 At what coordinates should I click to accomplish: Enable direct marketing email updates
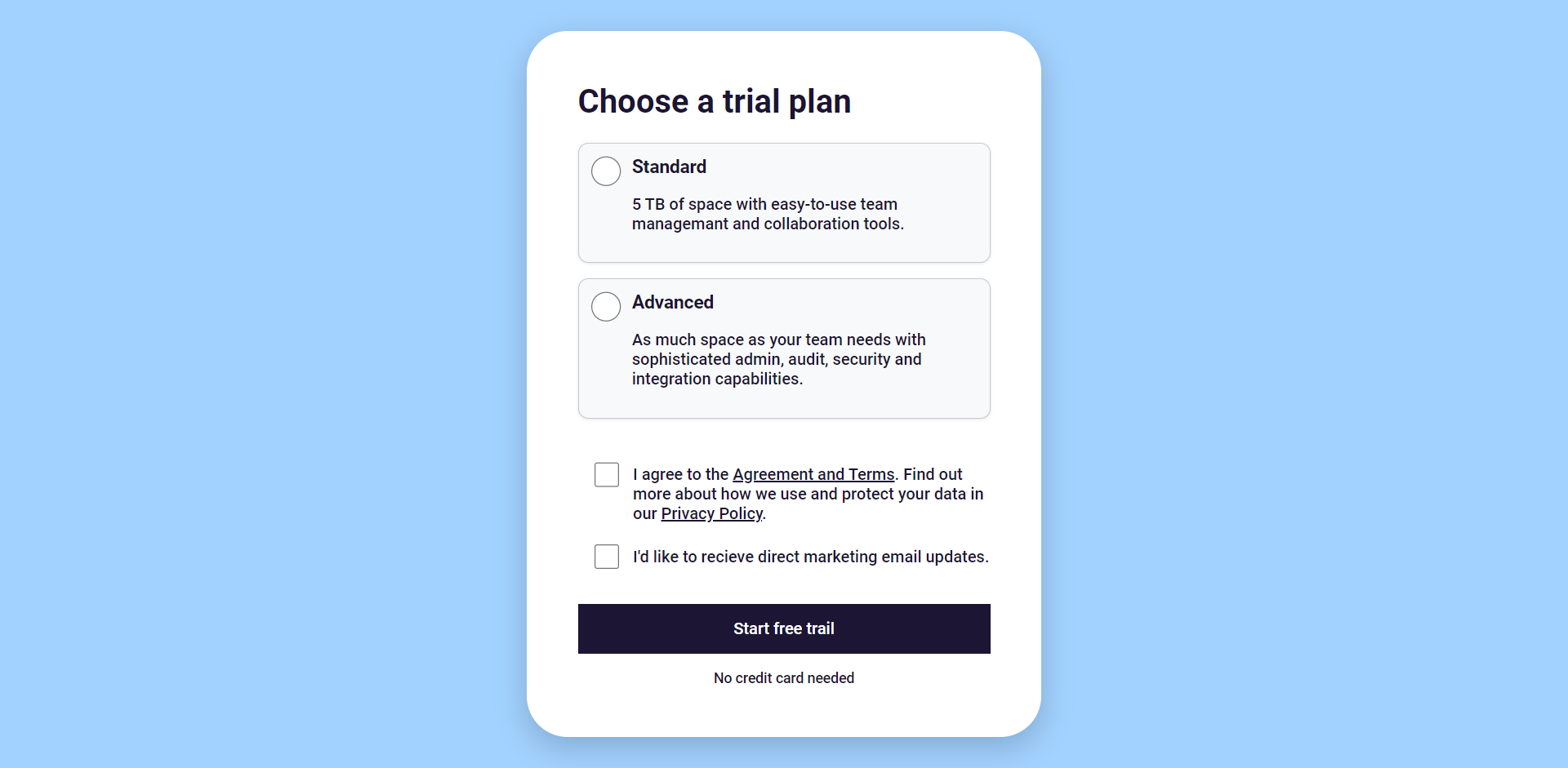tap(606, 557)
